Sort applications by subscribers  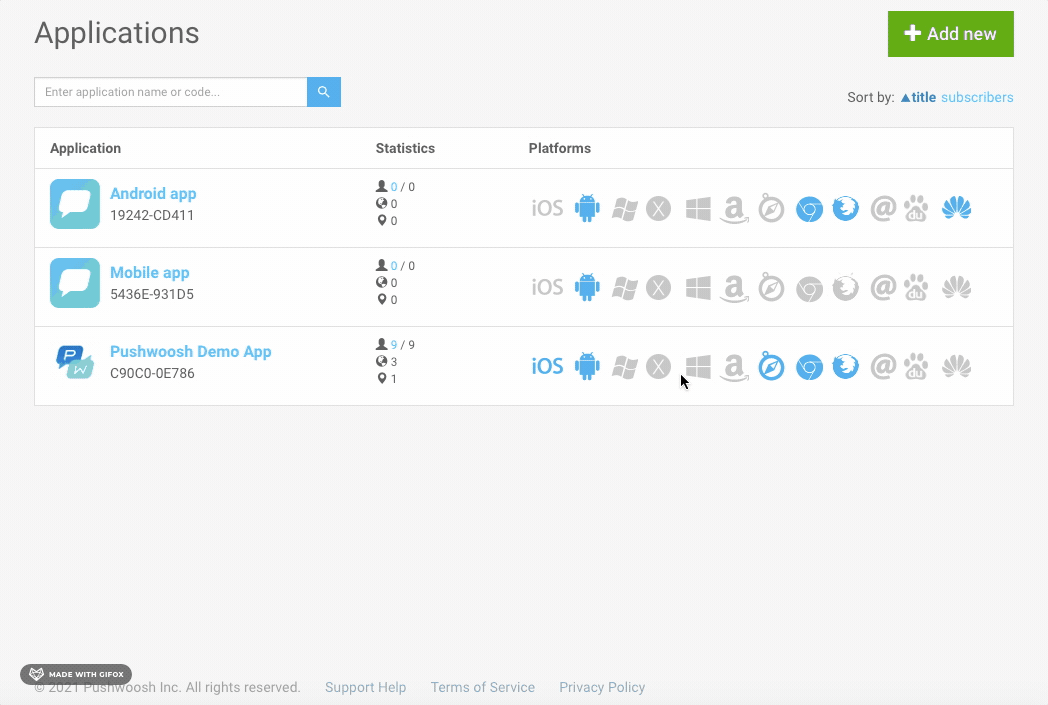977,98
